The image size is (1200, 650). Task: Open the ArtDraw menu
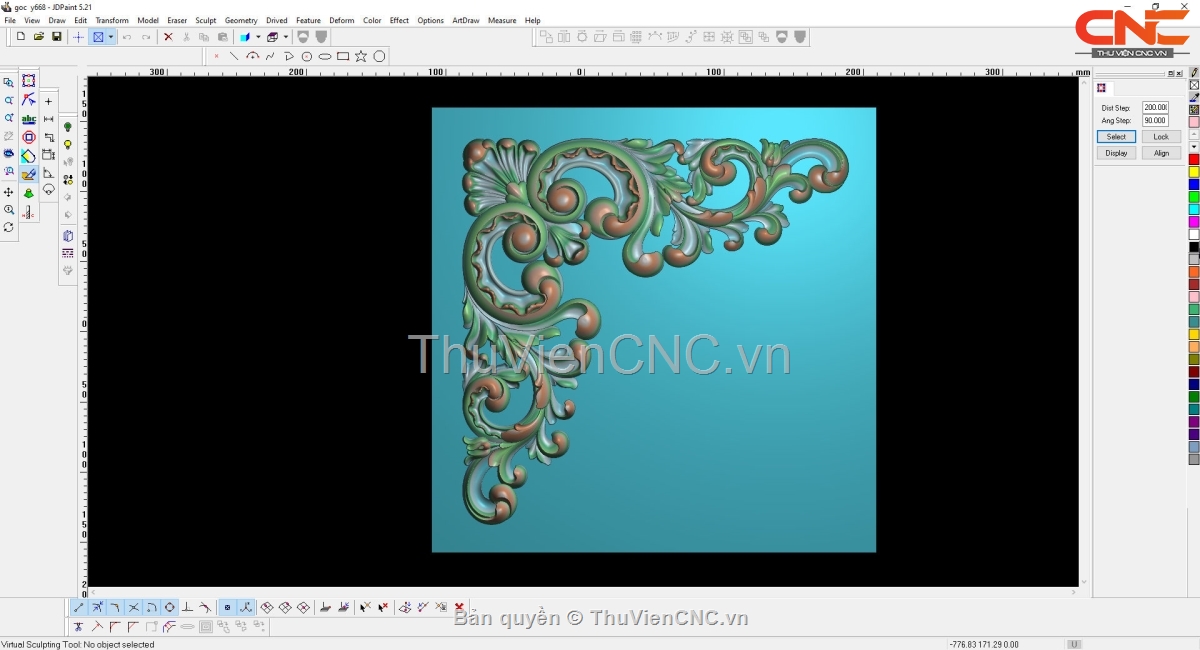click(465, 20)
